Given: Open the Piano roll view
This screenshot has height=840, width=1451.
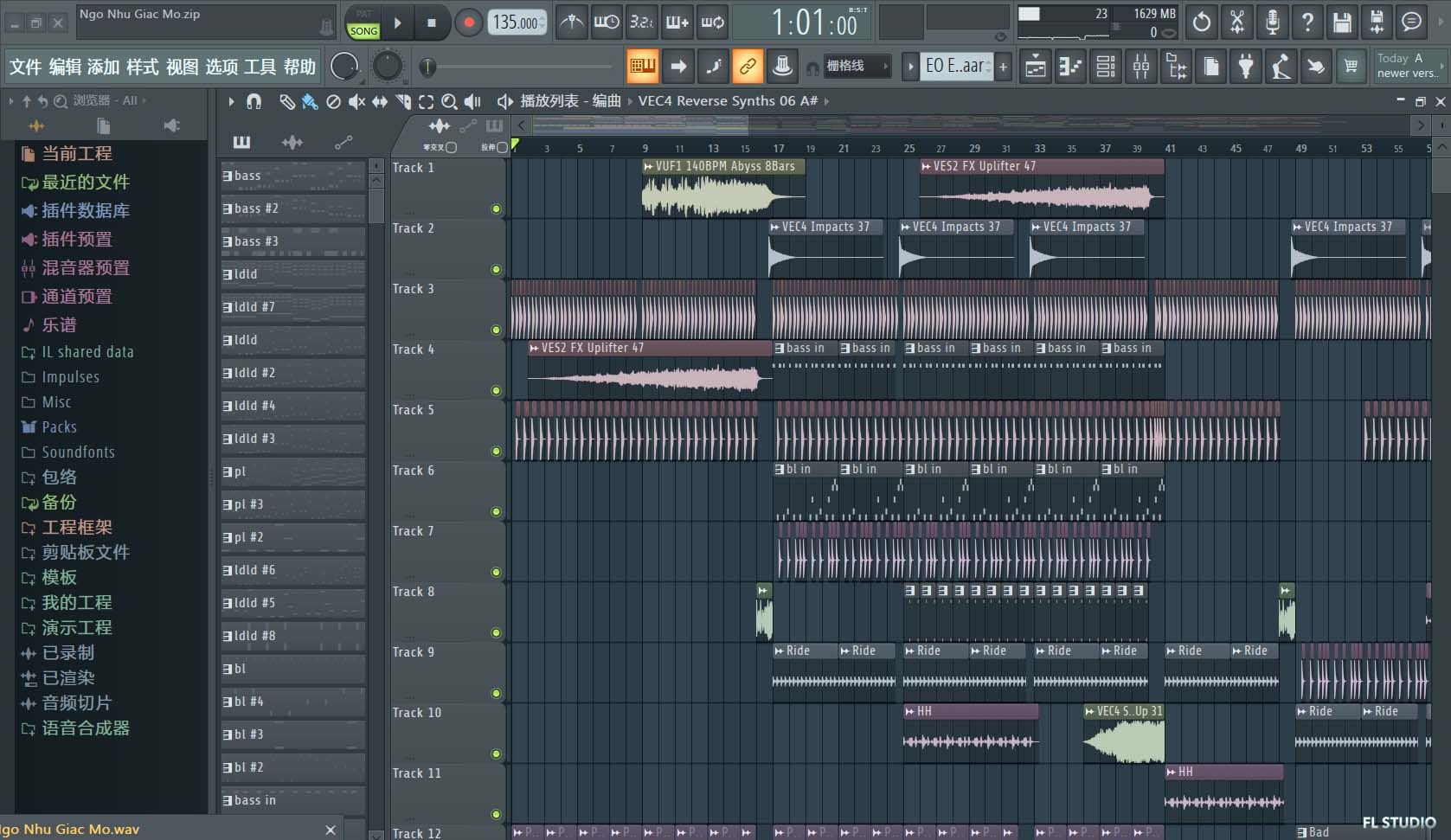Looking at the screenshot, I should click(1070, 66).
